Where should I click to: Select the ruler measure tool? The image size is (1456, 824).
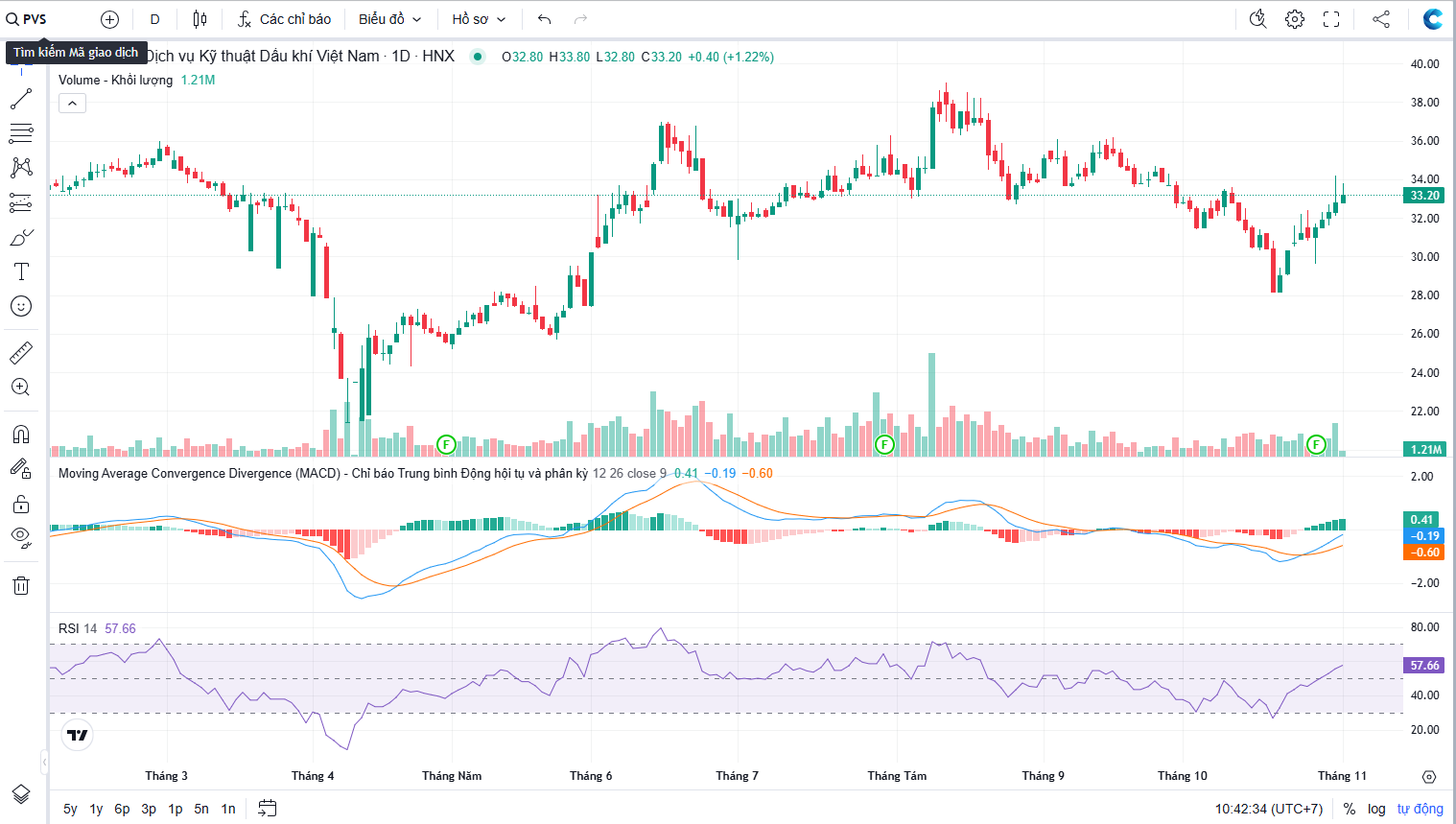21,353
